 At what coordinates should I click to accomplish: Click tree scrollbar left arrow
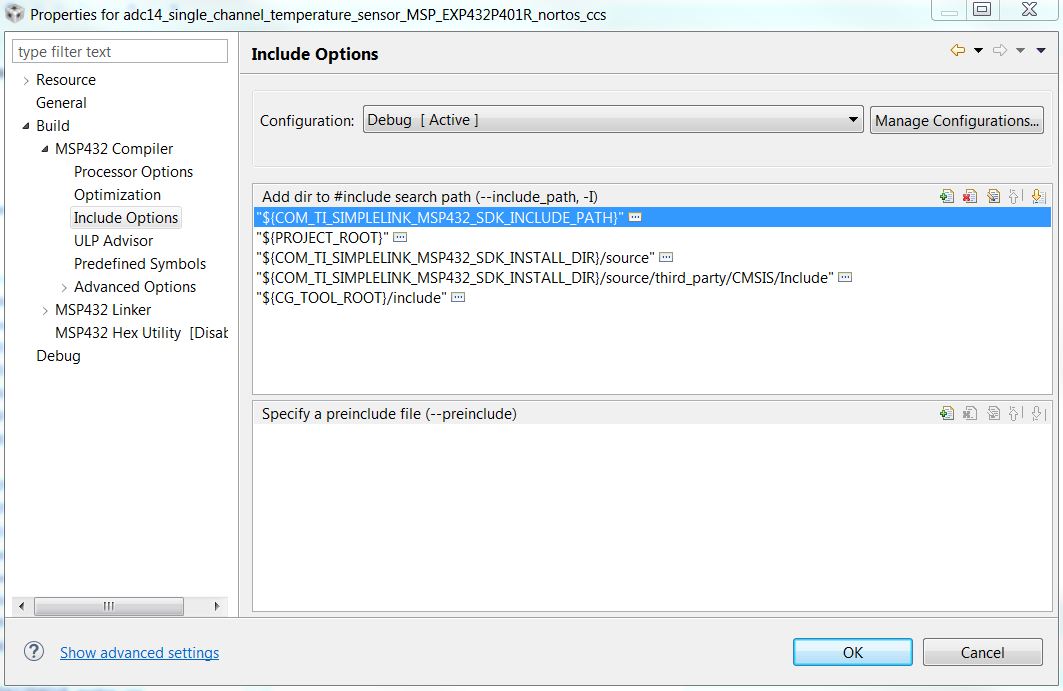coord(22,606)
